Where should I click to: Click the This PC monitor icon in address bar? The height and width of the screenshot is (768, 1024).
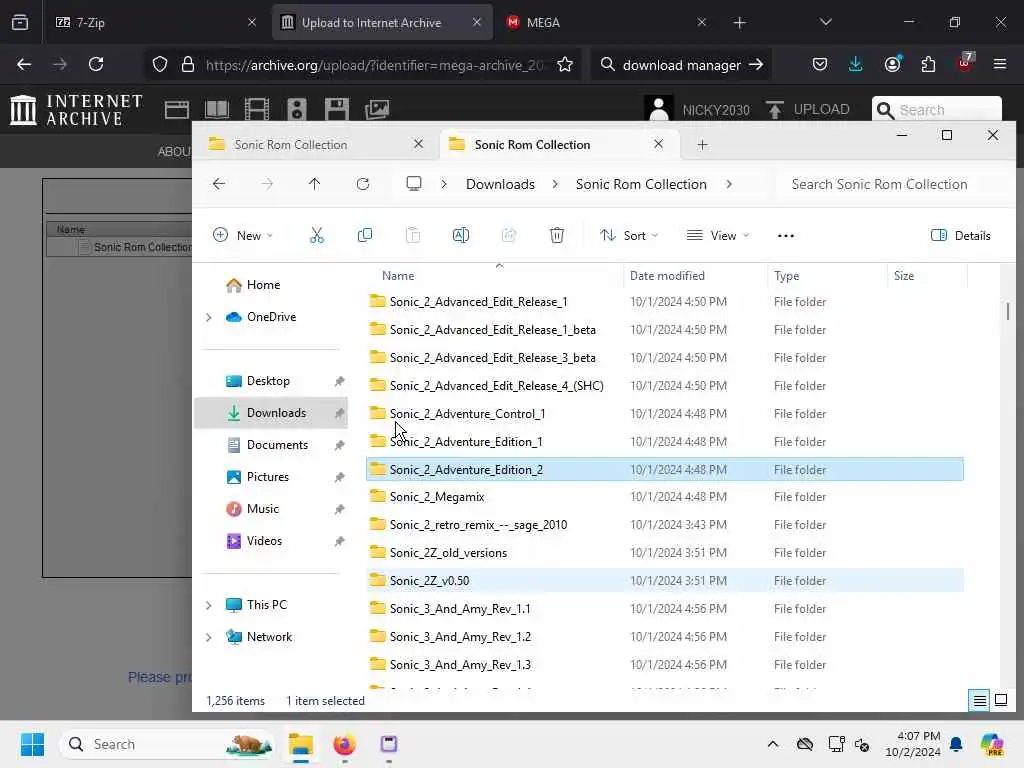point(413,184)
